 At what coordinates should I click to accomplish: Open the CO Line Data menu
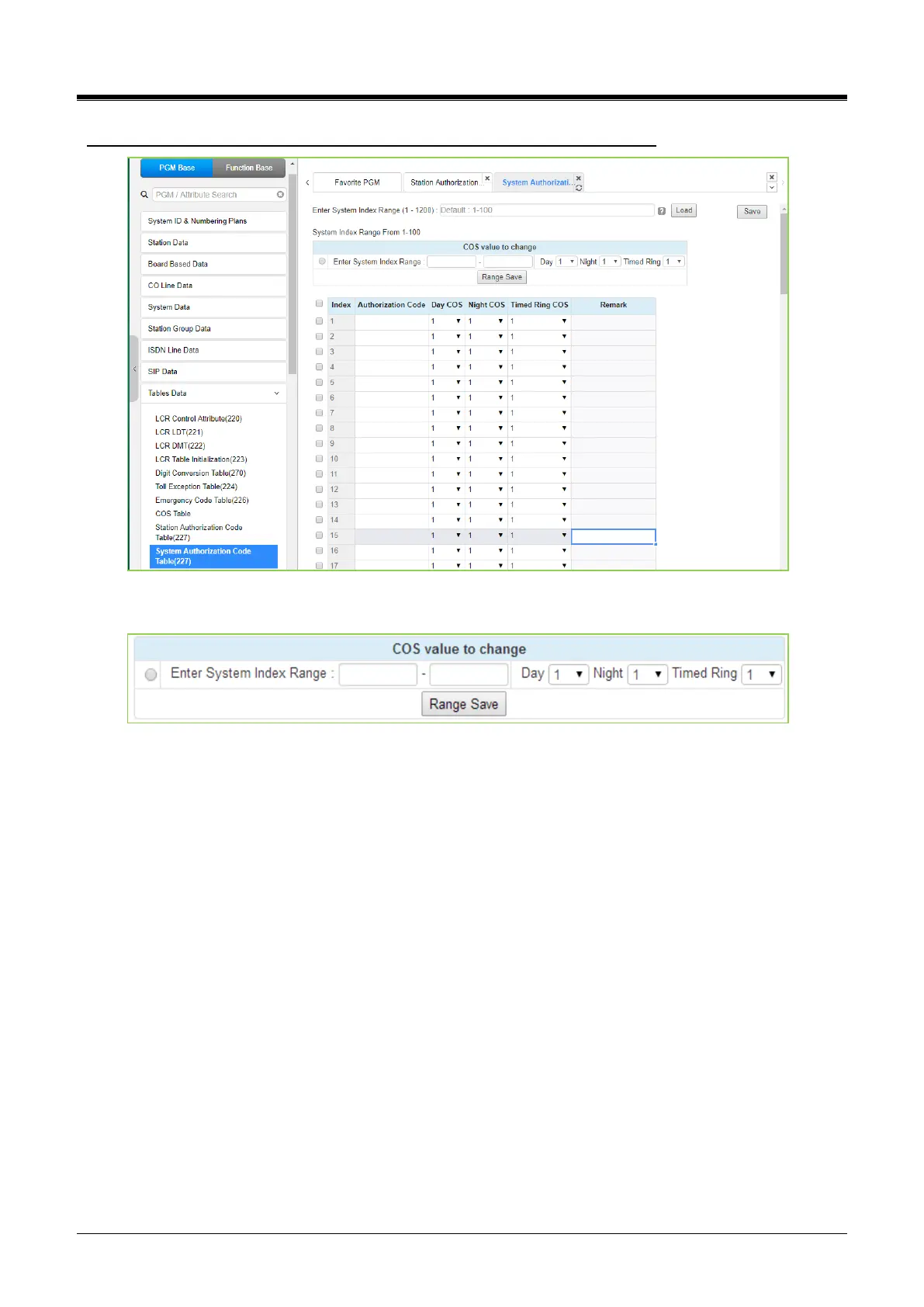click(x=213, y=286)
